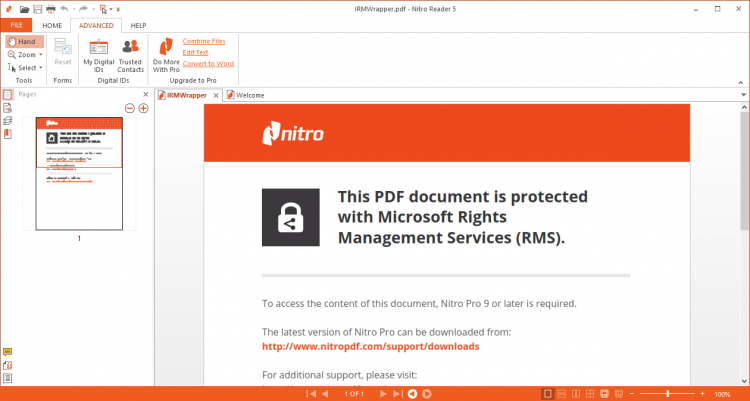Click the Print icon in quick access toolbar
This screenshot has height=401, width=750.
51,9
